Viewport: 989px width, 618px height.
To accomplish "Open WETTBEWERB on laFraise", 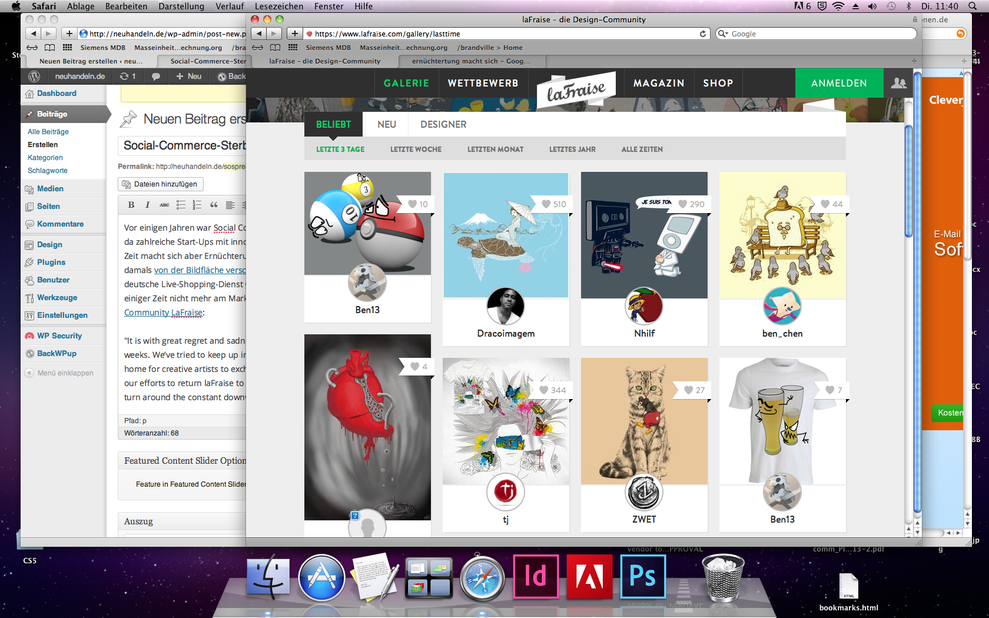I will (483, 83).
